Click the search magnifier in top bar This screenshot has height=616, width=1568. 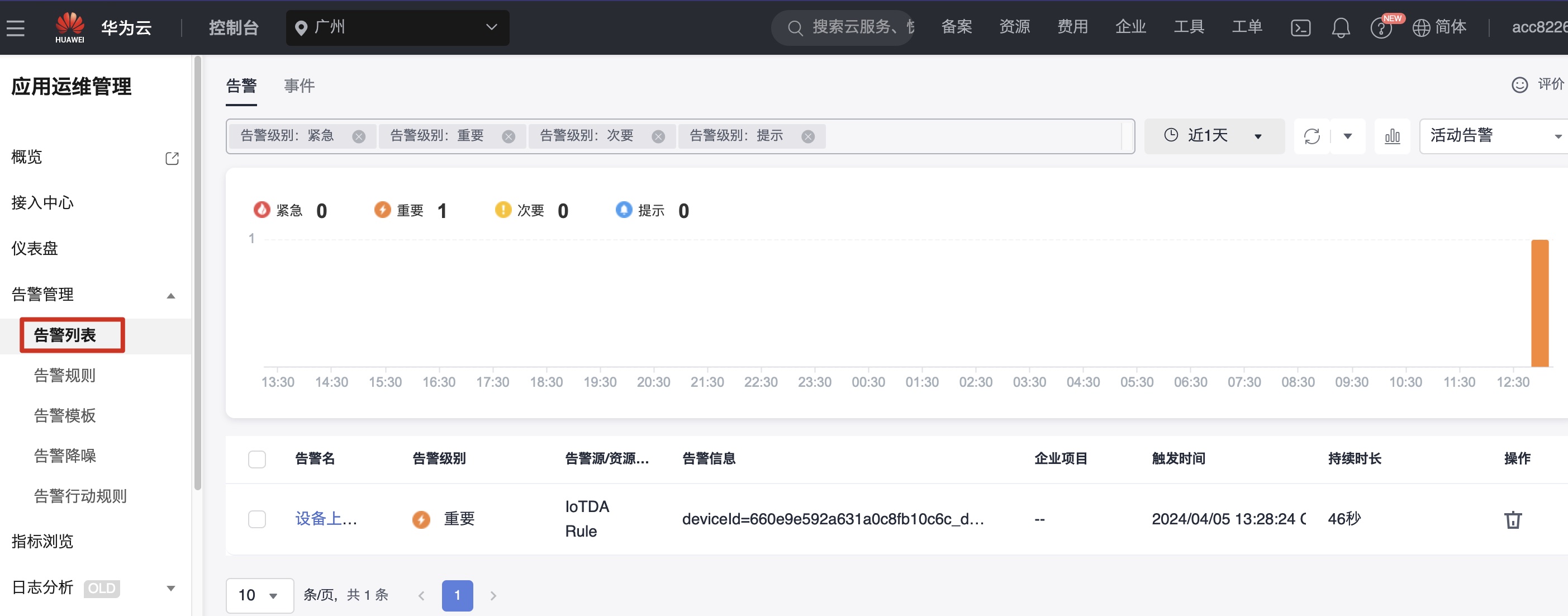click(x=795, y=27)
